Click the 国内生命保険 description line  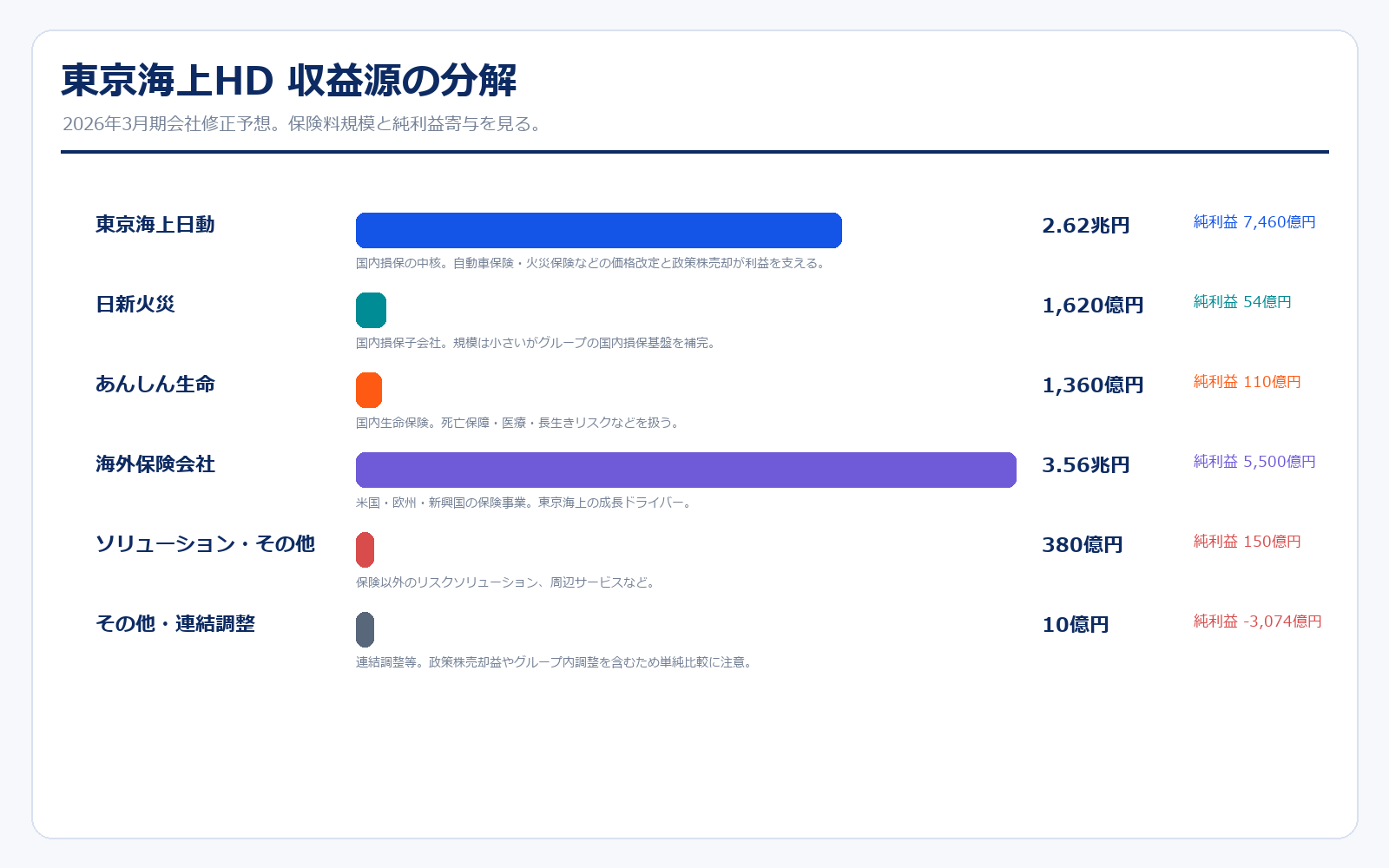pyautogui.click(x=519, y=423)
